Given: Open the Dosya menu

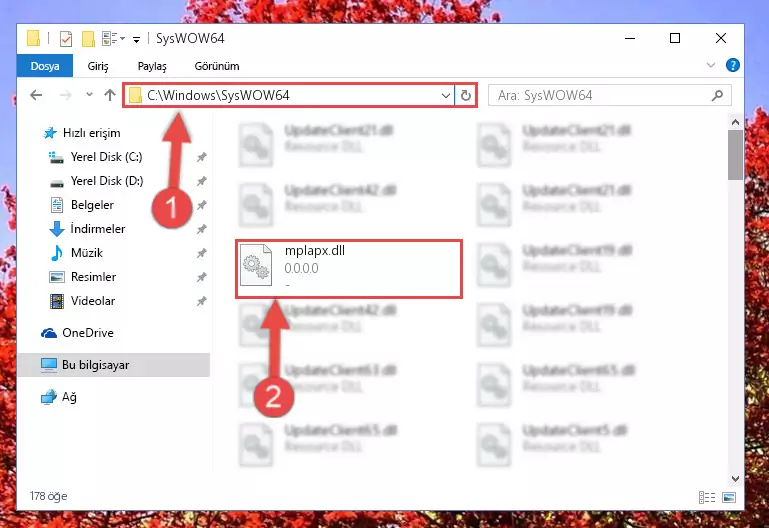Looking at the screenshot, I should click(x=45, y=66).
